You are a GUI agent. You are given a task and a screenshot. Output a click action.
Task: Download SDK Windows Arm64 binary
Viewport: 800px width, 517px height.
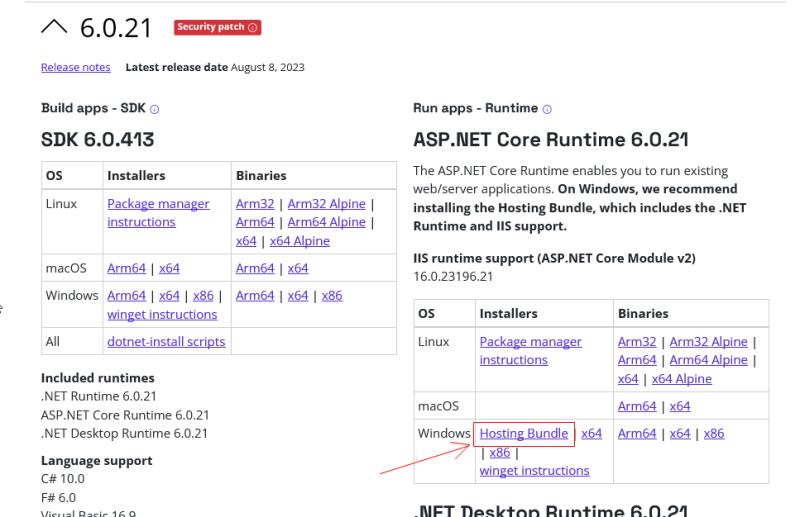pyautogui.click(x=255, y=296)
